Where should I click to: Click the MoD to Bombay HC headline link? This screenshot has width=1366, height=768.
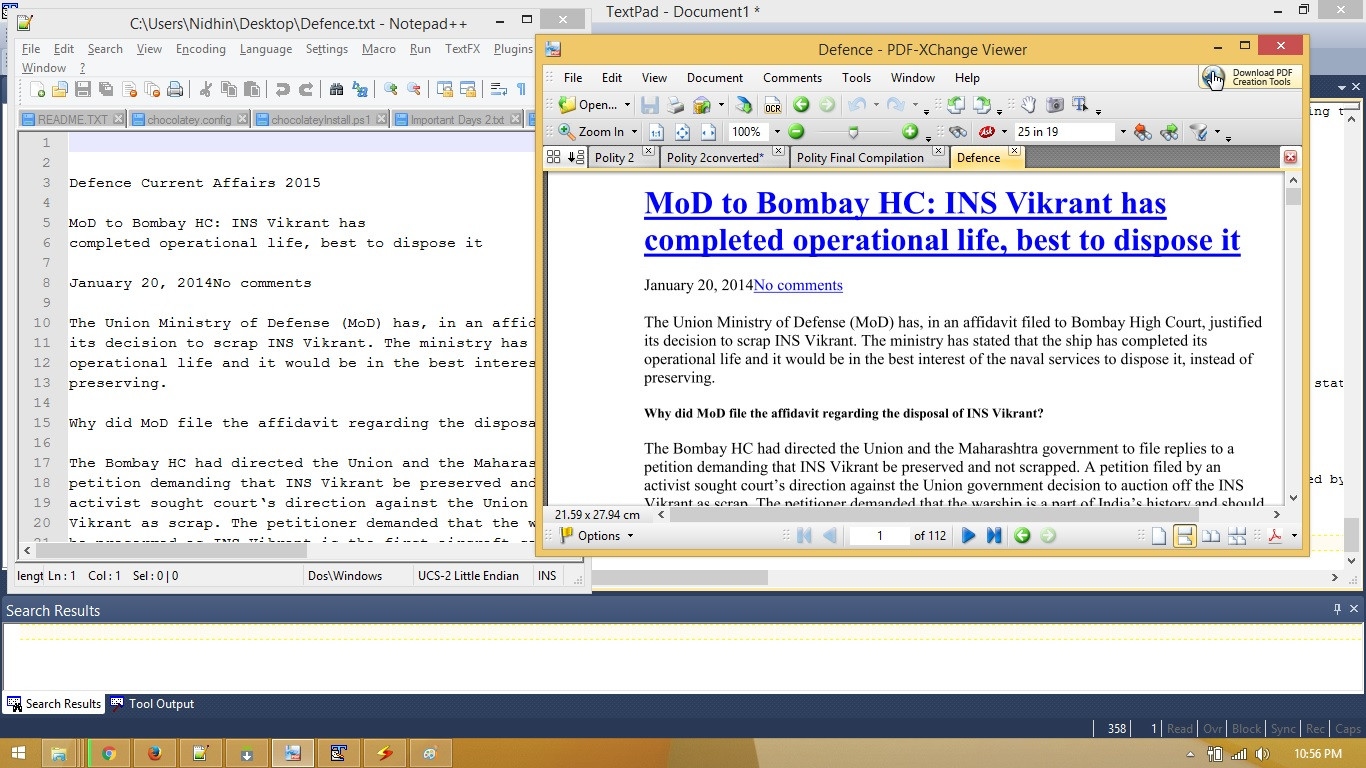click(942, 222)
